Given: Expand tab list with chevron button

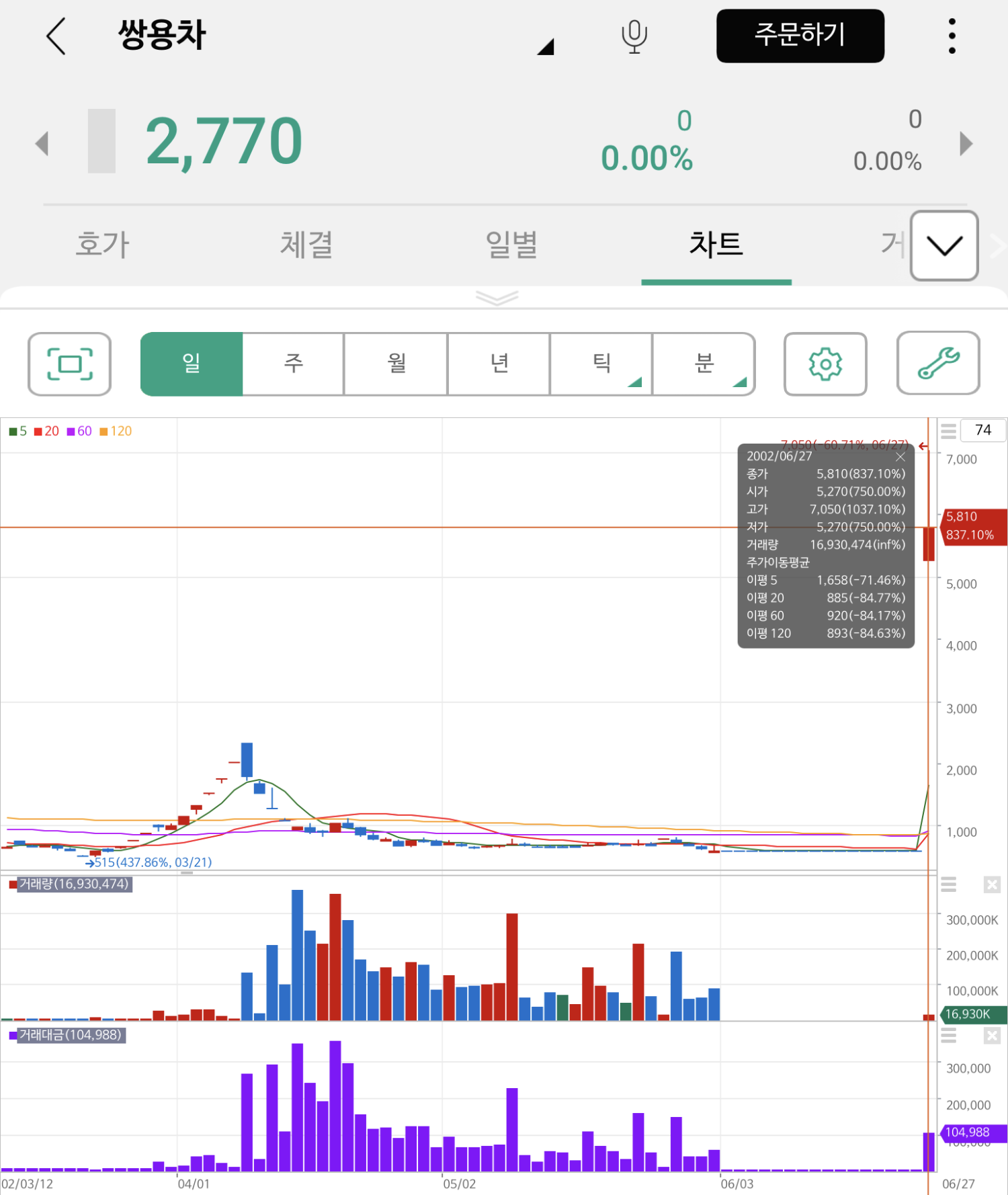Looking at the screenshot, I should tap(943, 245).
